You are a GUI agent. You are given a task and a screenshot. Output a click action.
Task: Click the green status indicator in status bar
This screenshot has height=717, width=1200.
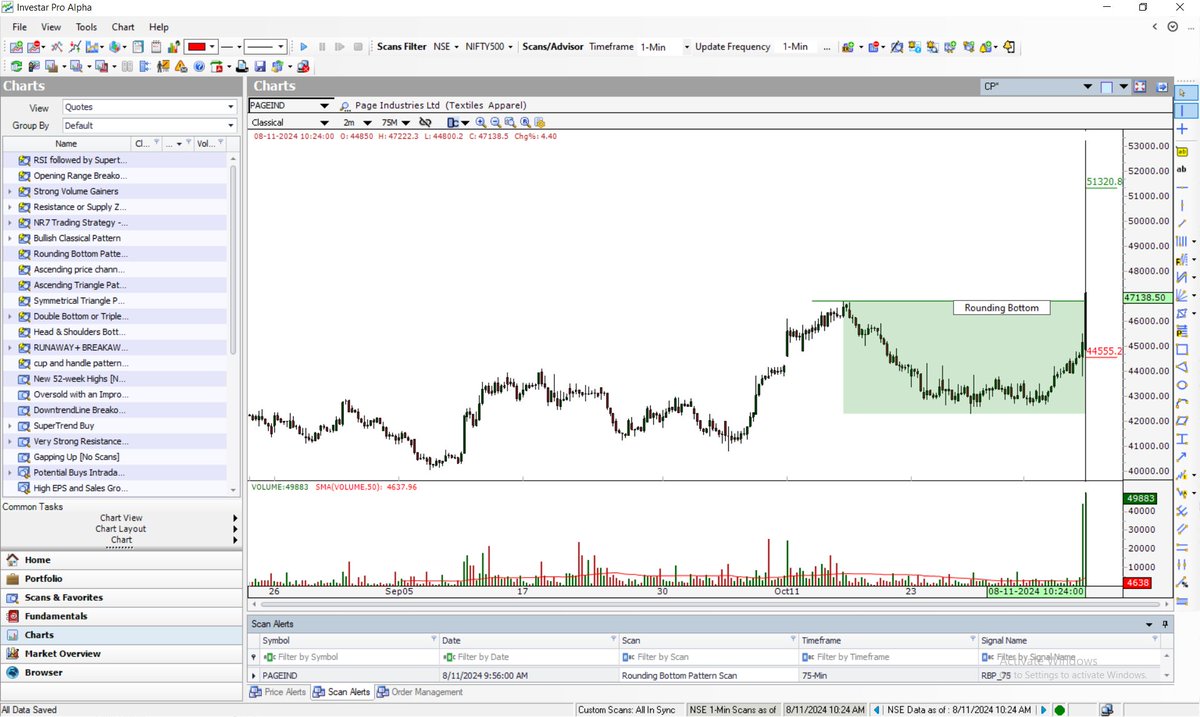pos(1060,710)
